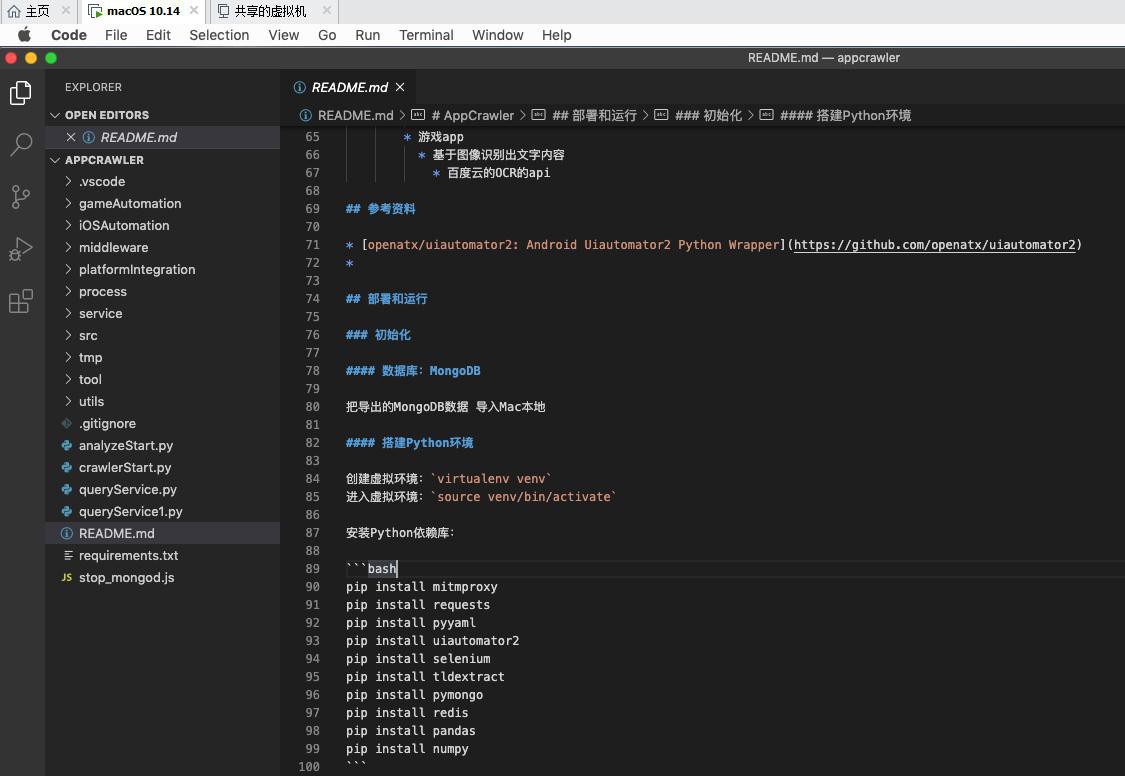Open the Help menu
The image size is (1125, 776).
point(556,35)
